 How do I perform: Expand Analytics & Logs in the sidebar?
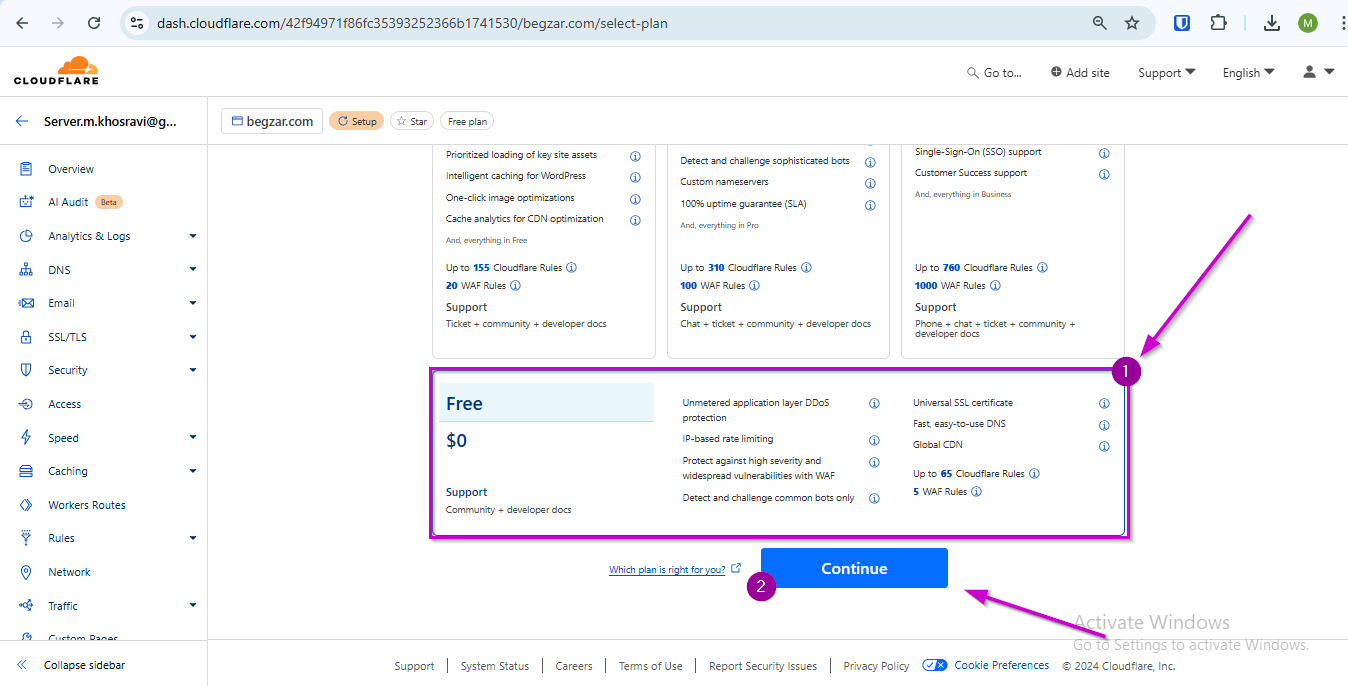[x=192, y=236]
